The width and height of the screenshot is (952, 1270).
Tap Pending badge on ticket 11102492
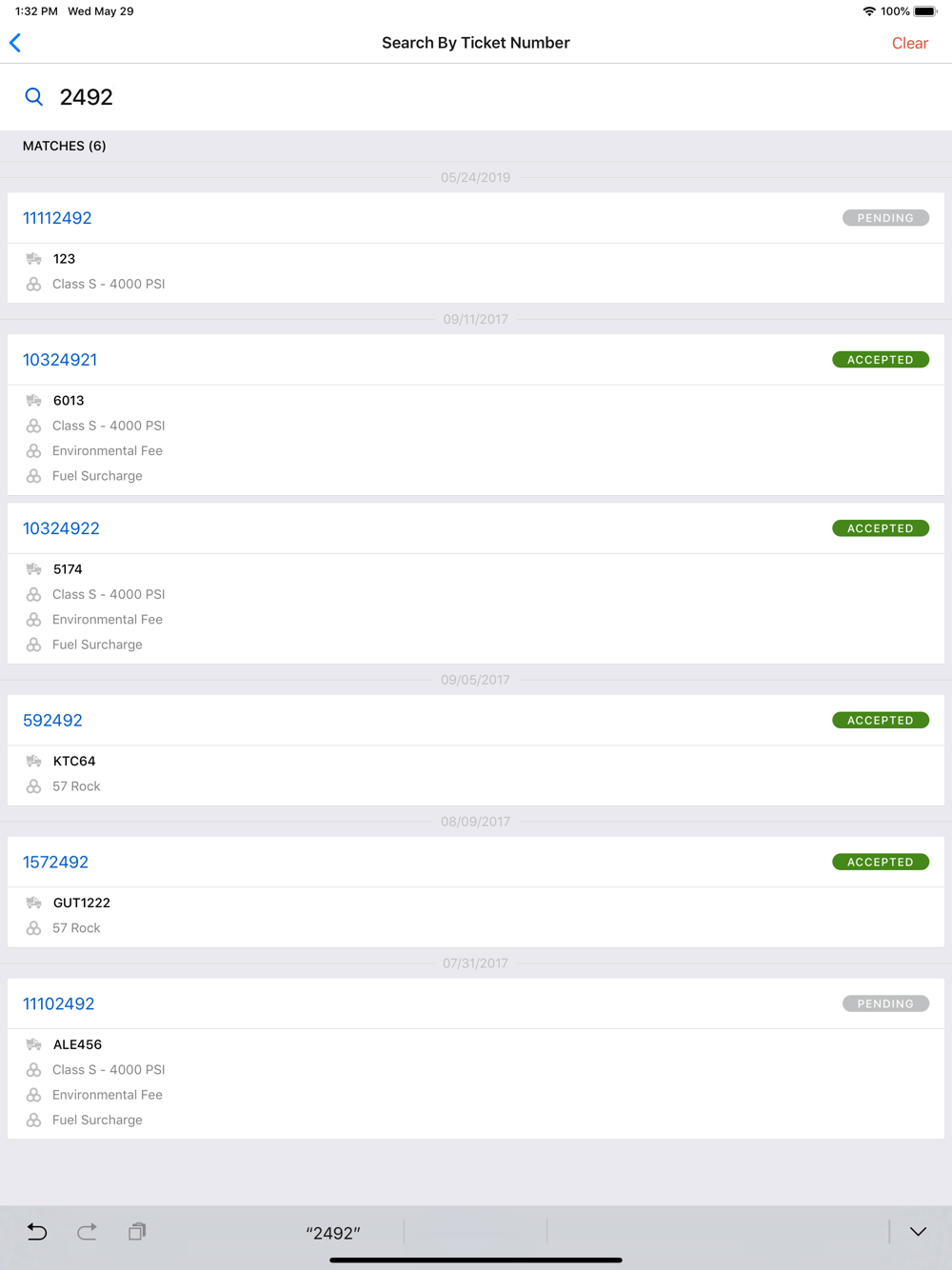885,1003
